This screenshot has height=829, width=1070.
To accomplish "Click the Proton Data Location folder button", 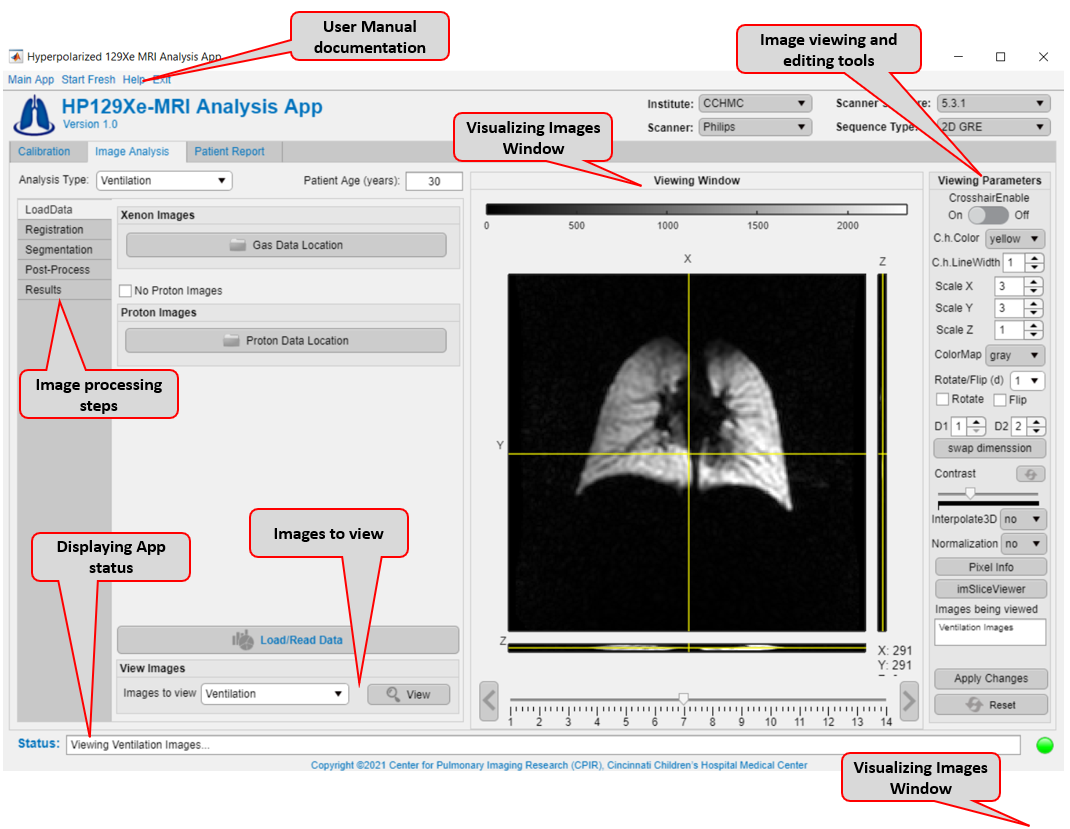I will pos(286,341).
